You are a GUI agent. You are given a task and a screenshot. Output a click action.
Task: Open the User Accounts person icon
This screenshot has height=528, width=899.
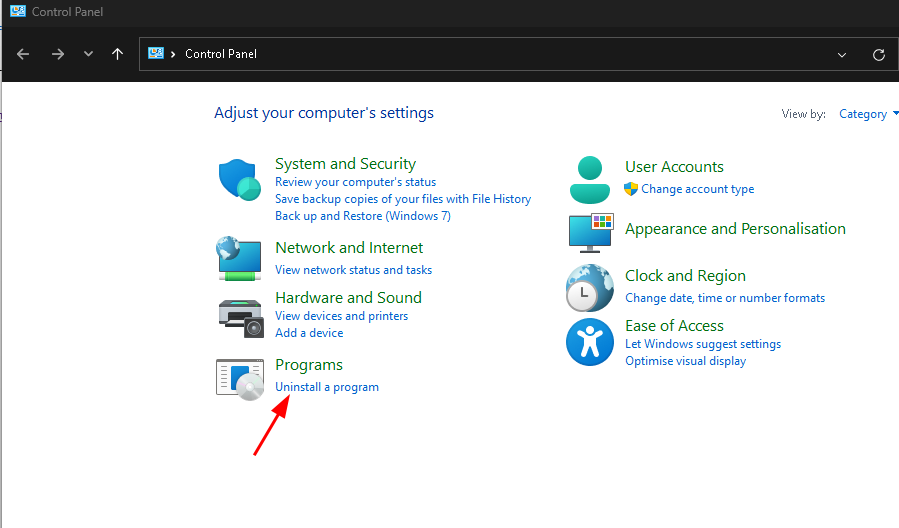589,180
